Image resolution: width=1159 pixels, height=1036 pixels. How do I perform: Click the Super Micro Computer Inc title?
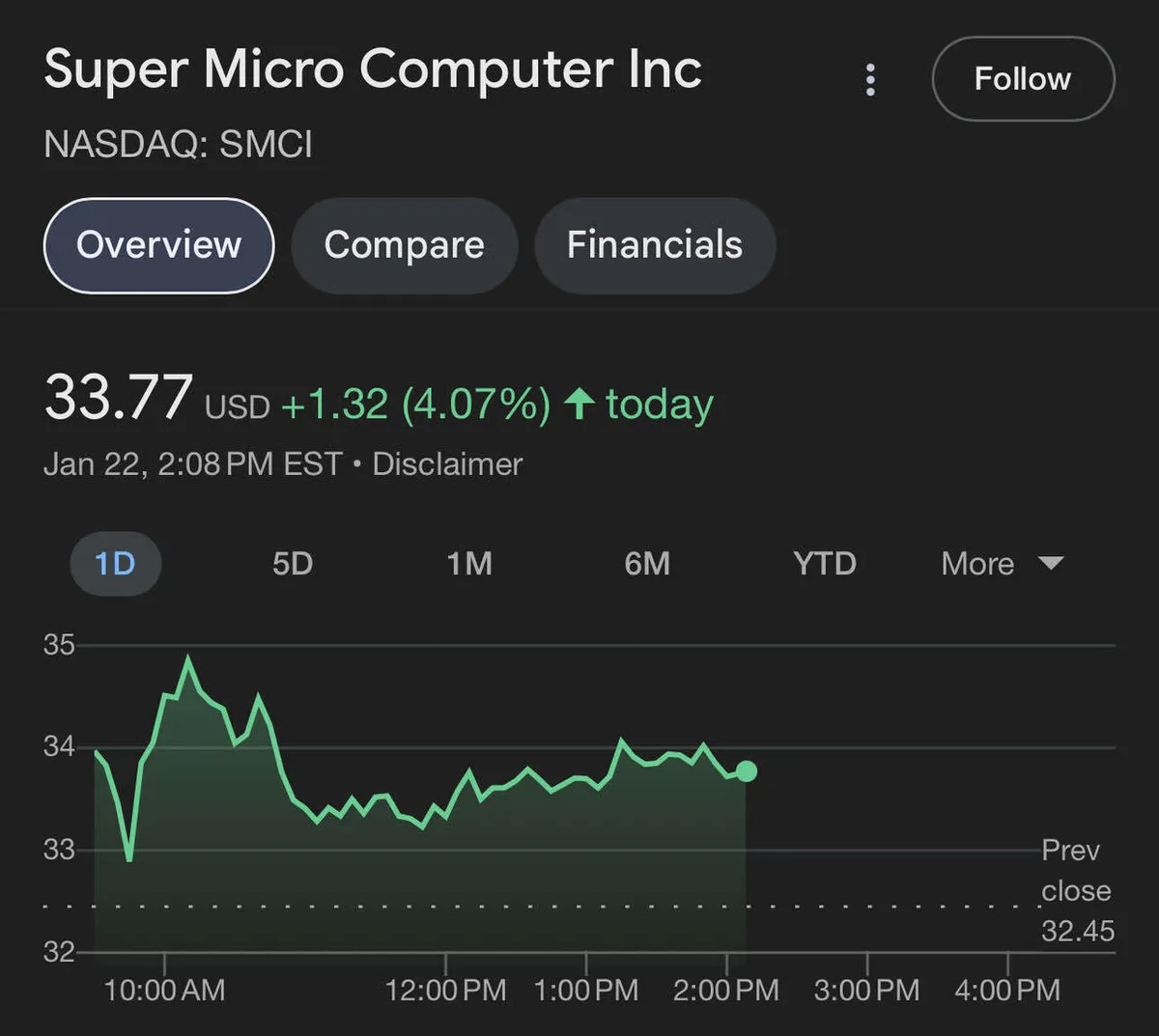pyautogui.click(x=373, y=70)
